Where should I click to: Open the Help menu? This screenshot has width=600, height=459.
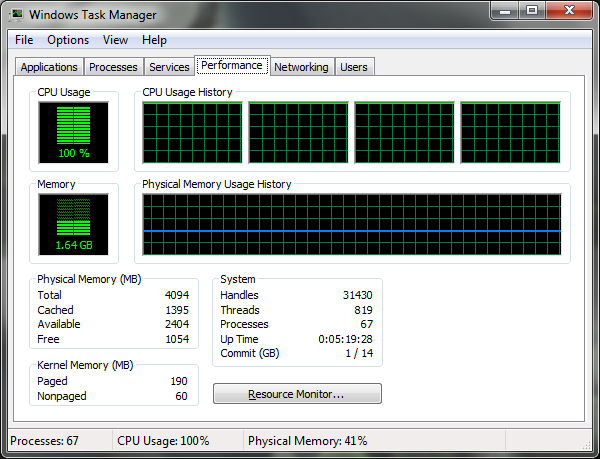(154, 40)
